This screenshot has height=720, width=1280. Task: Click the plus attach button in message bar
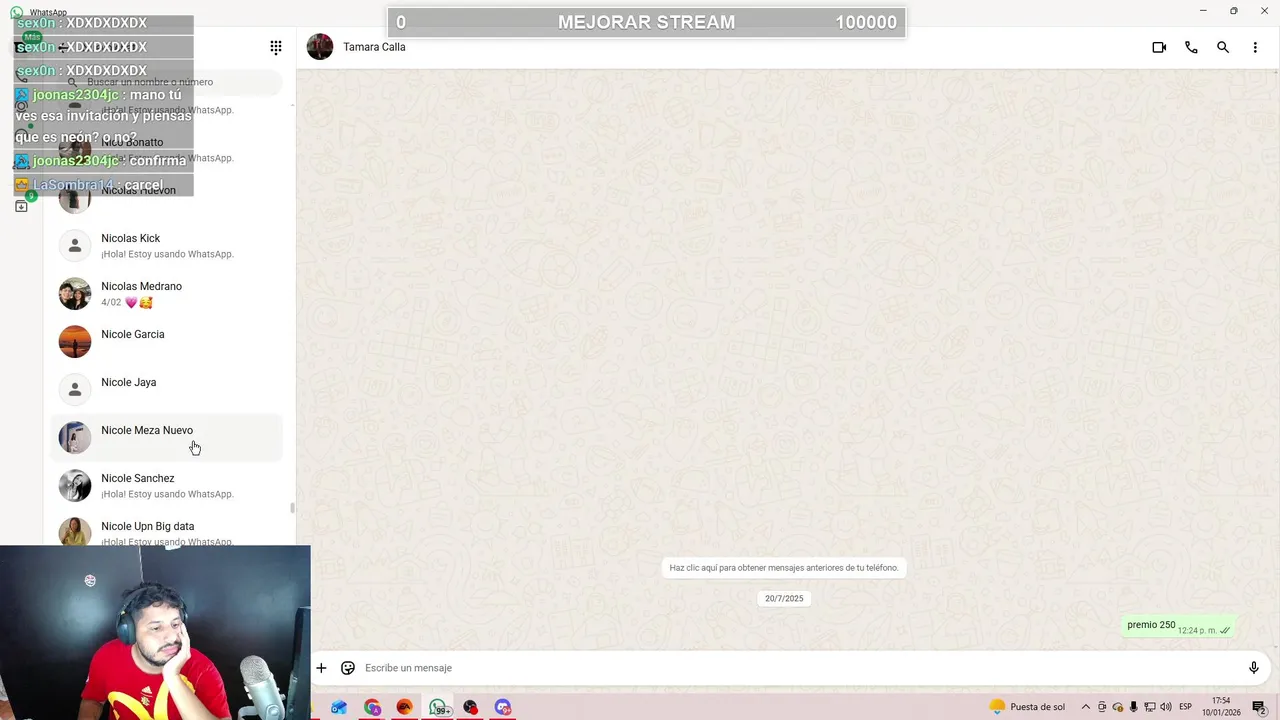point(321,668)
